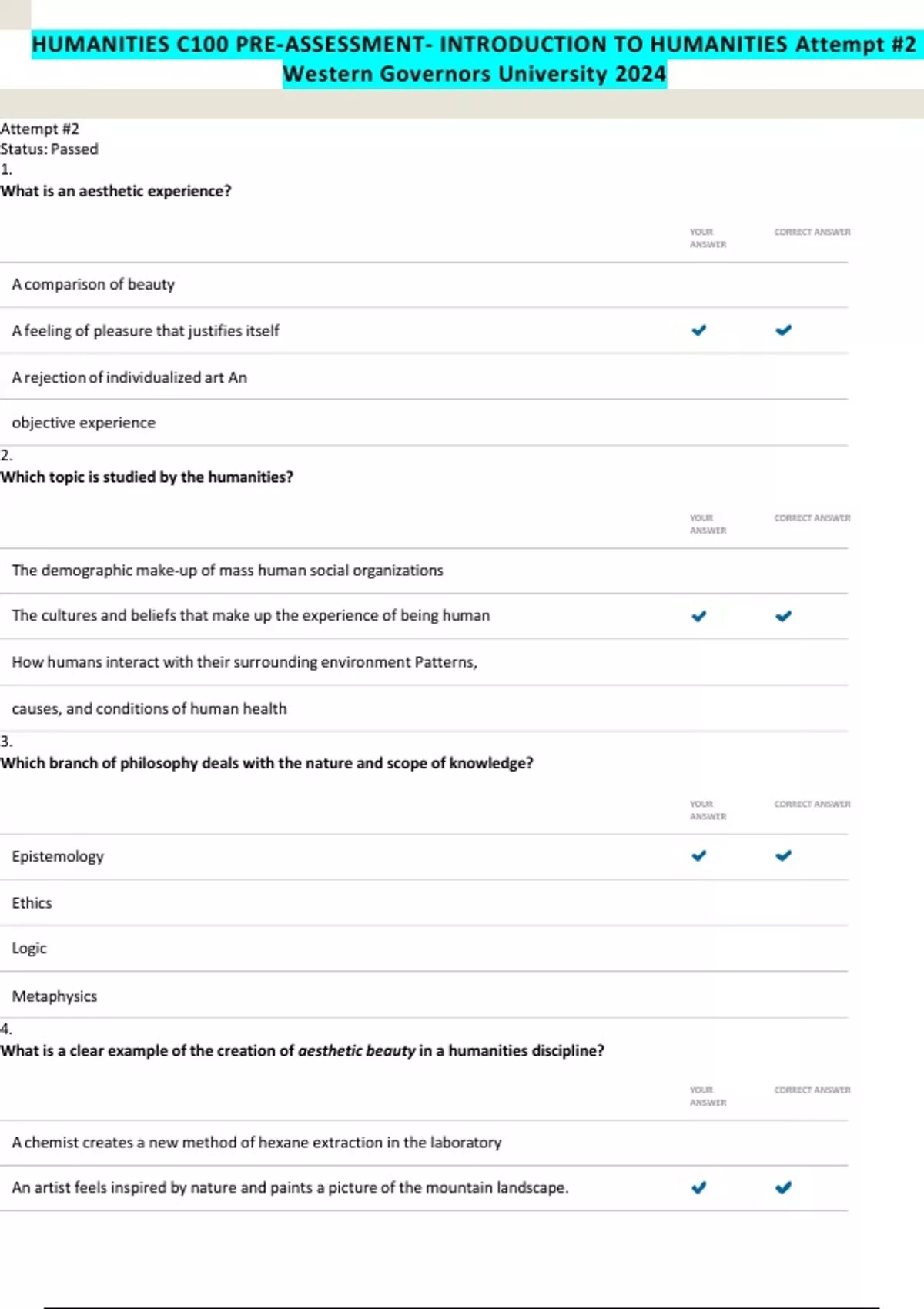Click the 'Status: Passed' text
The height and width of the screenshot is (1309, 924).
(49, 149)
